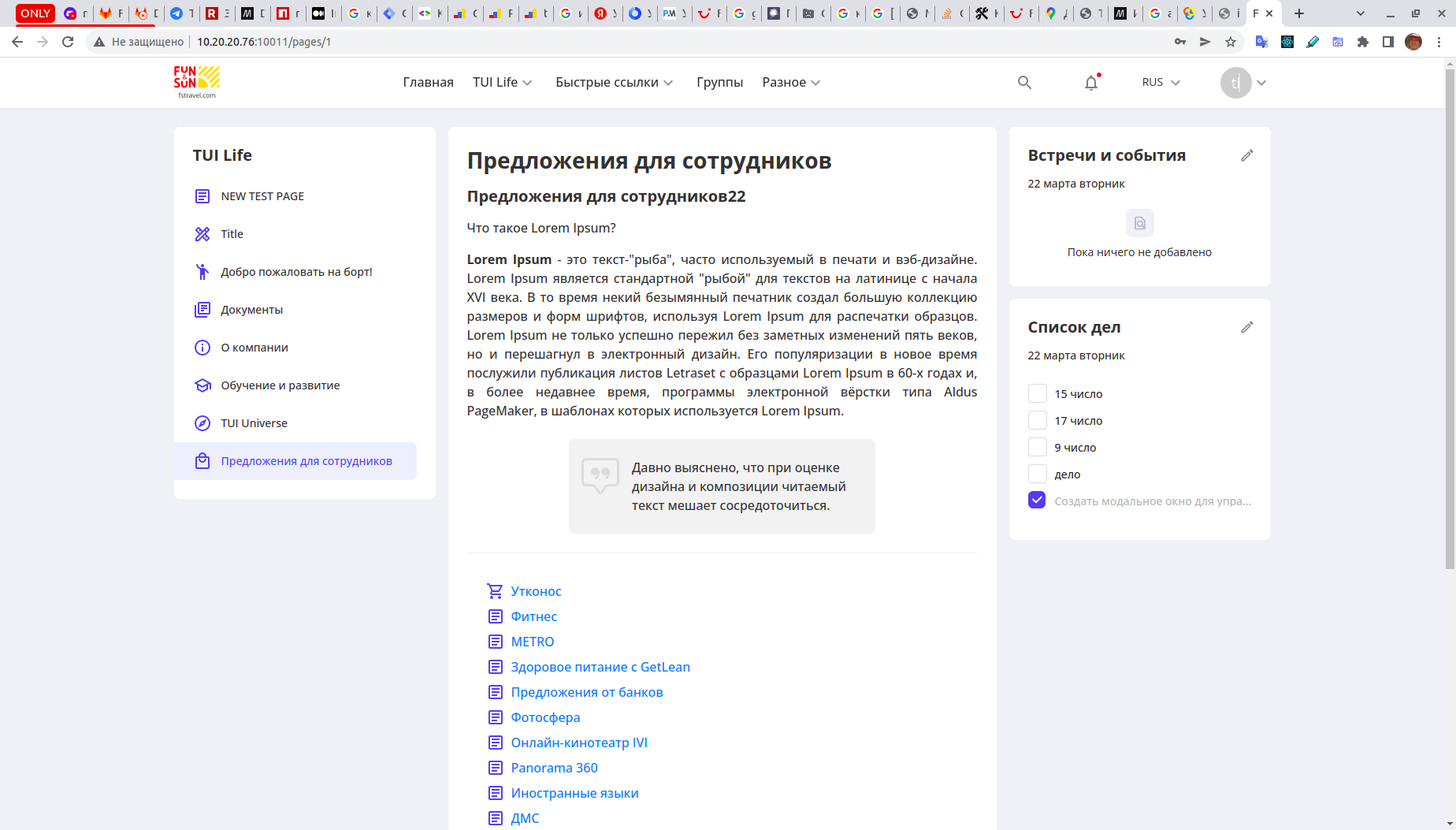Open the Фотосфера link
Viewport: 1456px width, 830px height.
click(545, 717)
